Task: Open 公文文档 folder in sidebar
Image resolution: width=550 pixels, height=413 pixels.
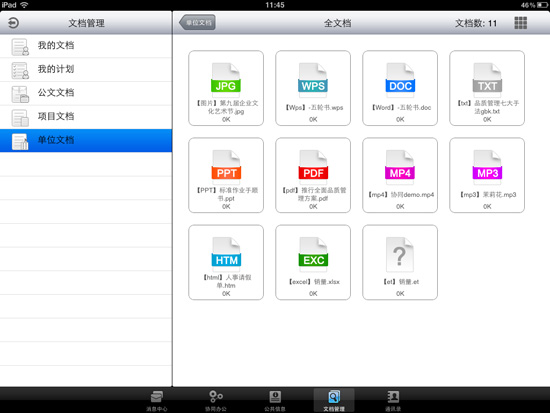Action: pyautogui.click(x=86, y=93)
